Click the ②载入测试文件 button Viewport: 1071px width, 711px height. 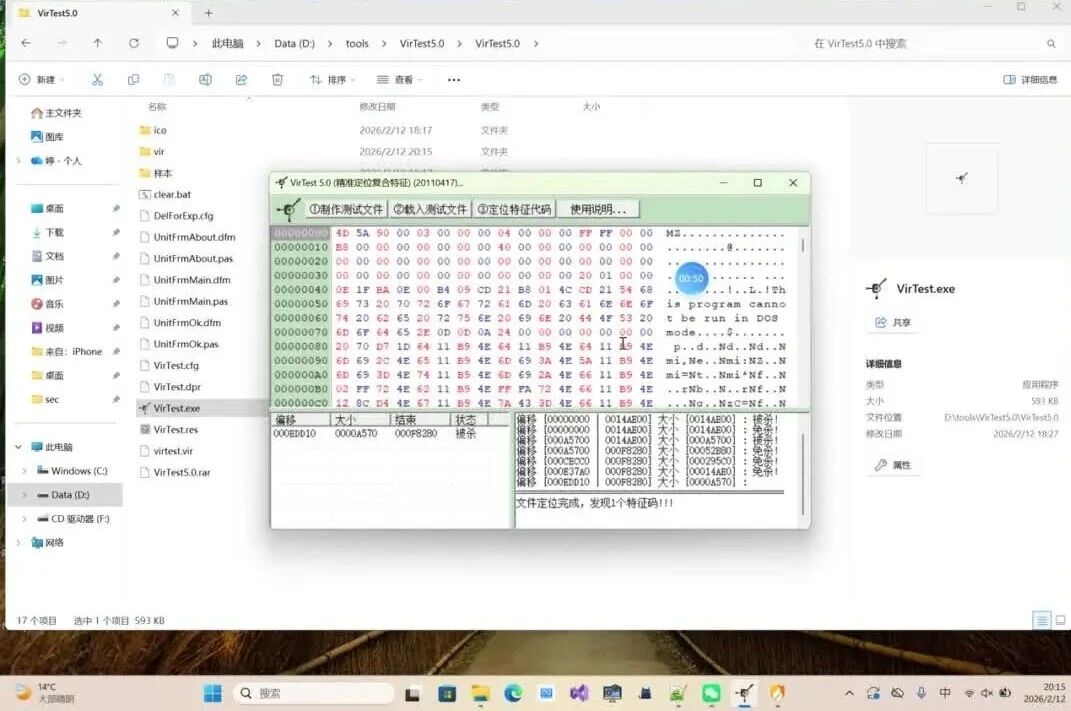pyautogui.click(x=430, y=209)
